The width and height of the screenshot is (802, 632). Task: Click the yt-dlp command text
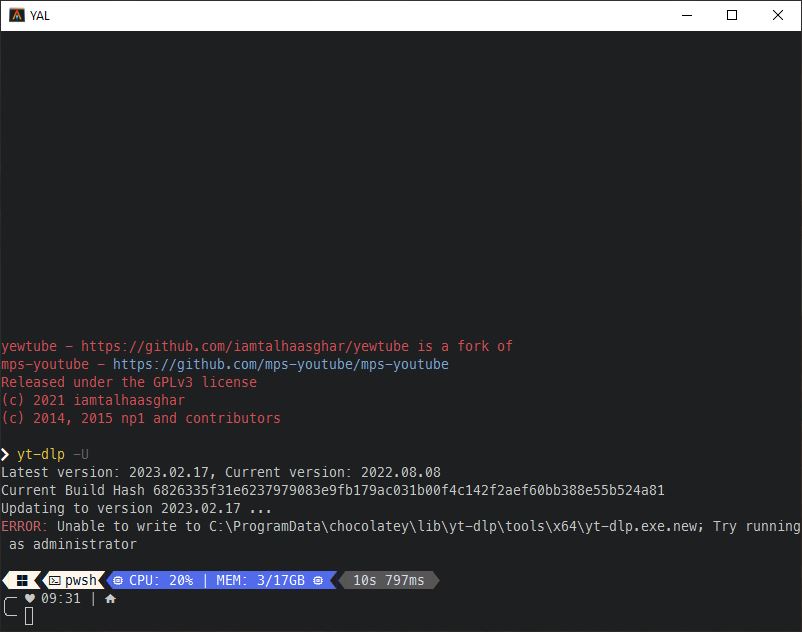pos(40,454)
